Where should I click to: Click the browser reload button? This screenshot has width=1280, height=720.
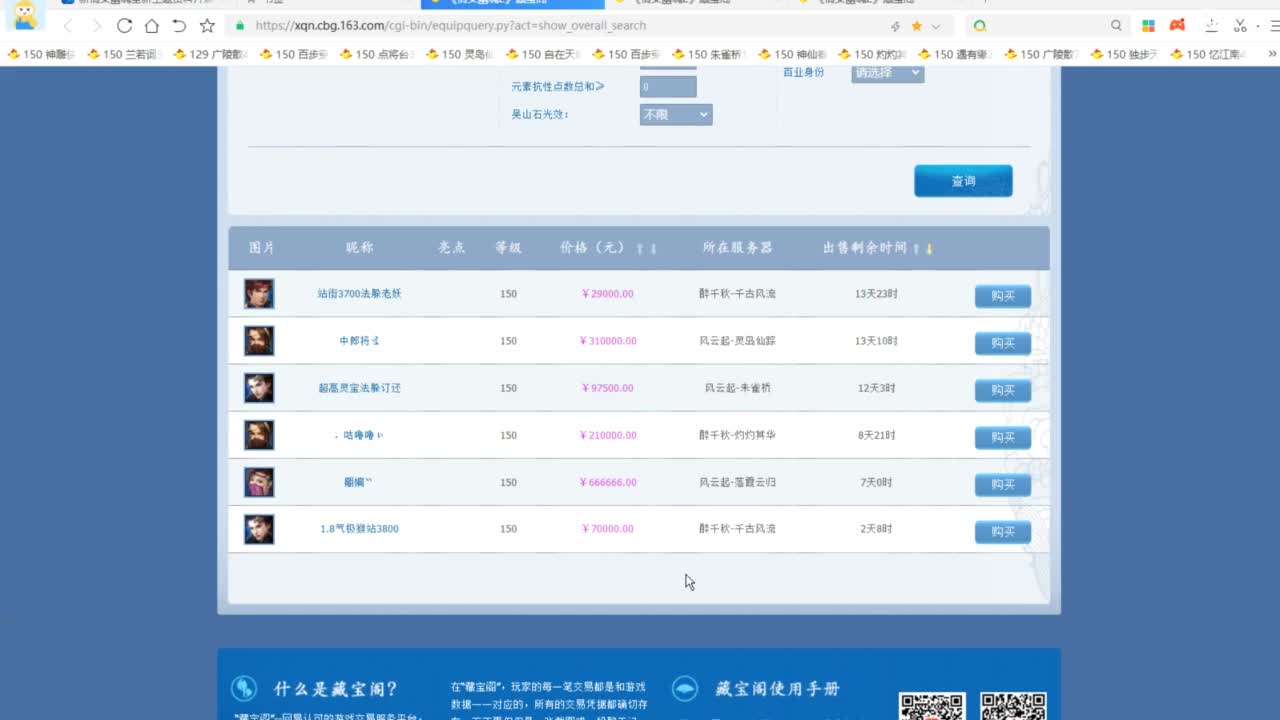(x=124, y=26)
